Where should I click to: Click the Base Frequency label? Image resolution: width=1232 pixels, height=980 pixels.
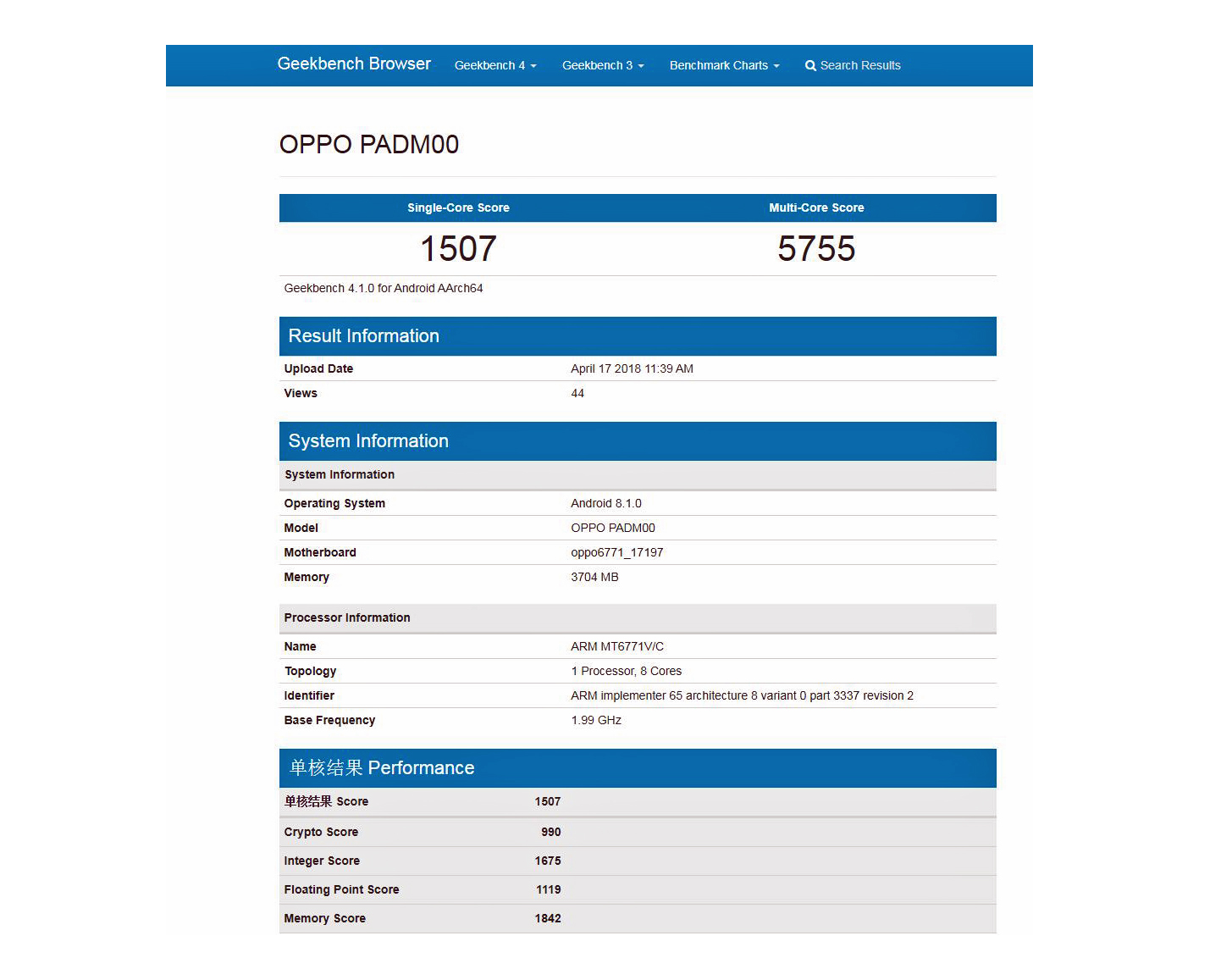(x=329, y=721)
